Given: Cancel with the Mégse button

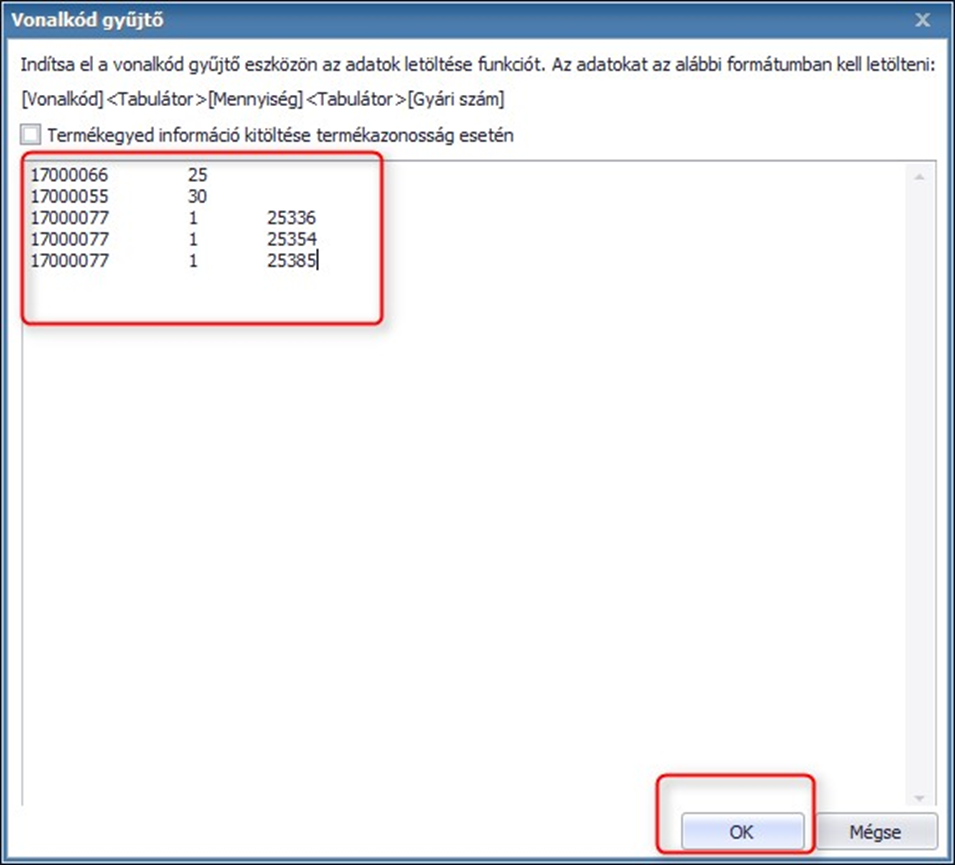Looking at the screenshot, I should point(875,831).
